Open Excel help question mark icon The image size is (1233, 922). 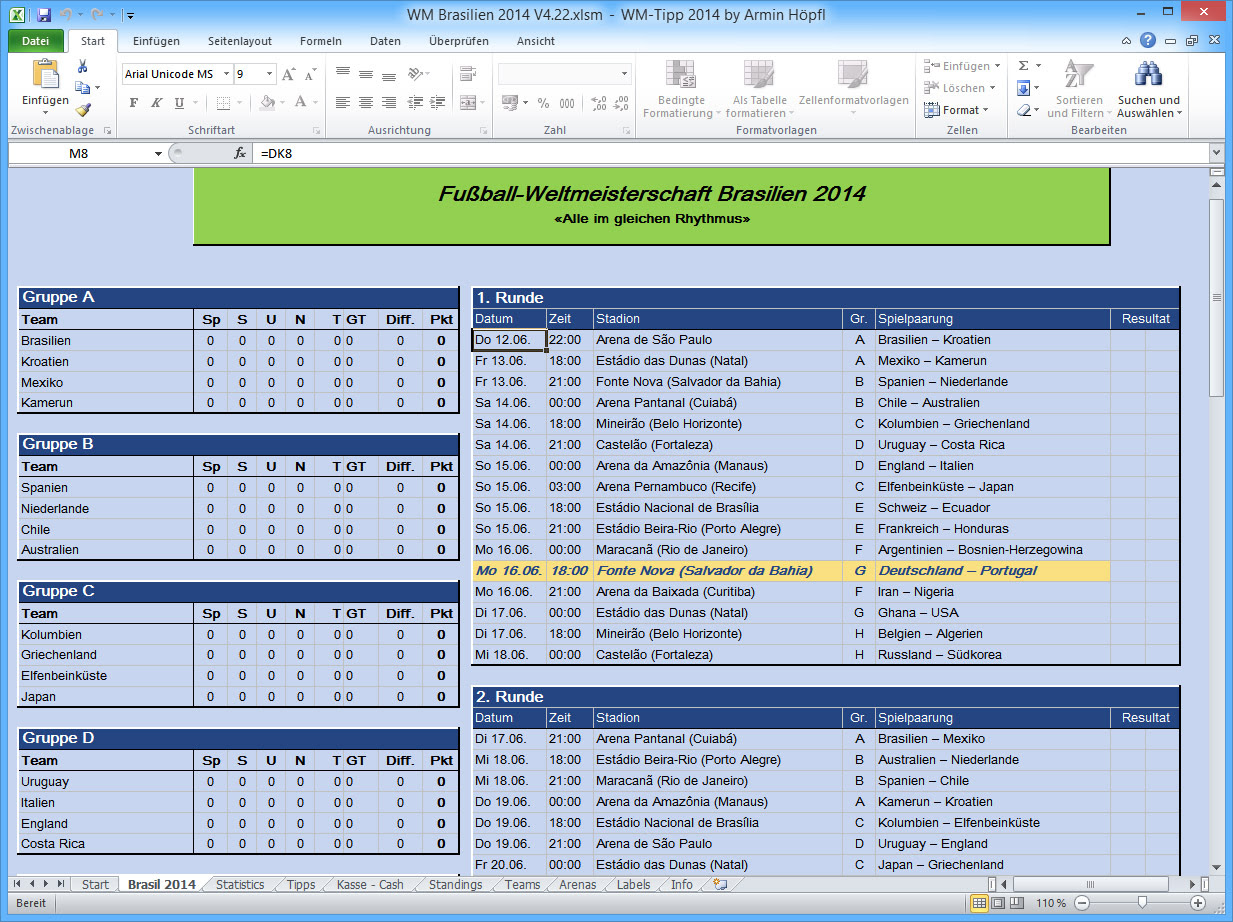1148,41
